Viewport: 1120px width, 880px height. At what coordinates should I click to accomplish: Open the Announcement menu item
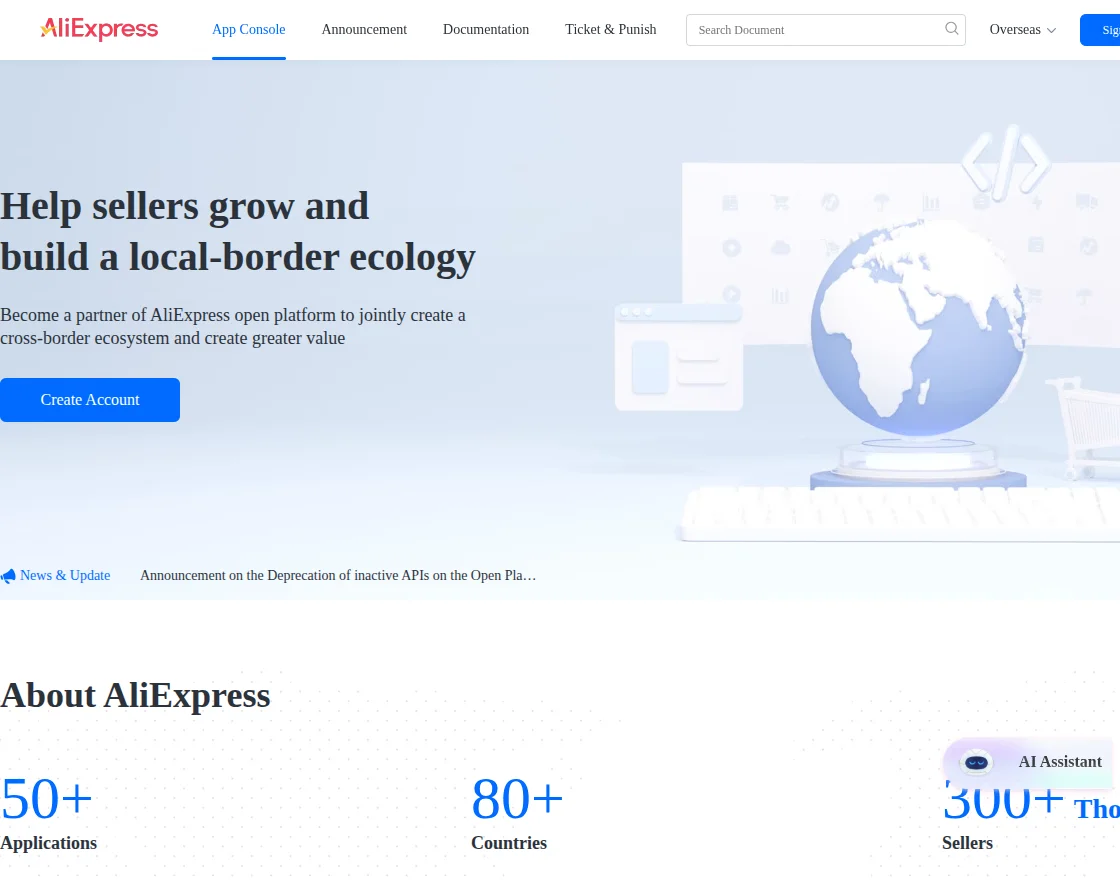coord(364,30)
